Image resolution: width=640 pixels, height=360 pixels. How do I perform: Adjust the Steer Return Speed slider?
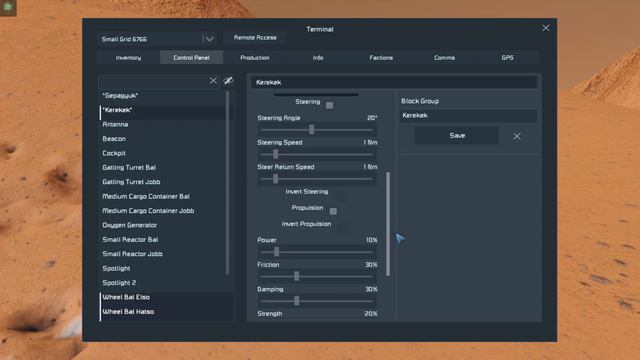point(317,179)
